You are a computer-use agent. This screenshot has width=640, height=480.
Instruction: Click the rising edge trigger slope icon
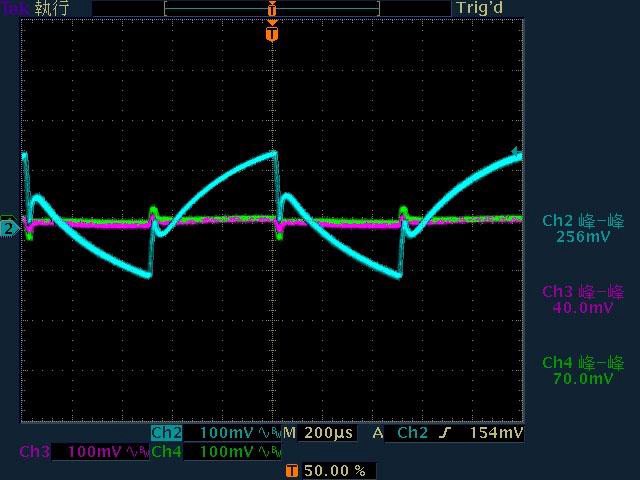[441, 434]
